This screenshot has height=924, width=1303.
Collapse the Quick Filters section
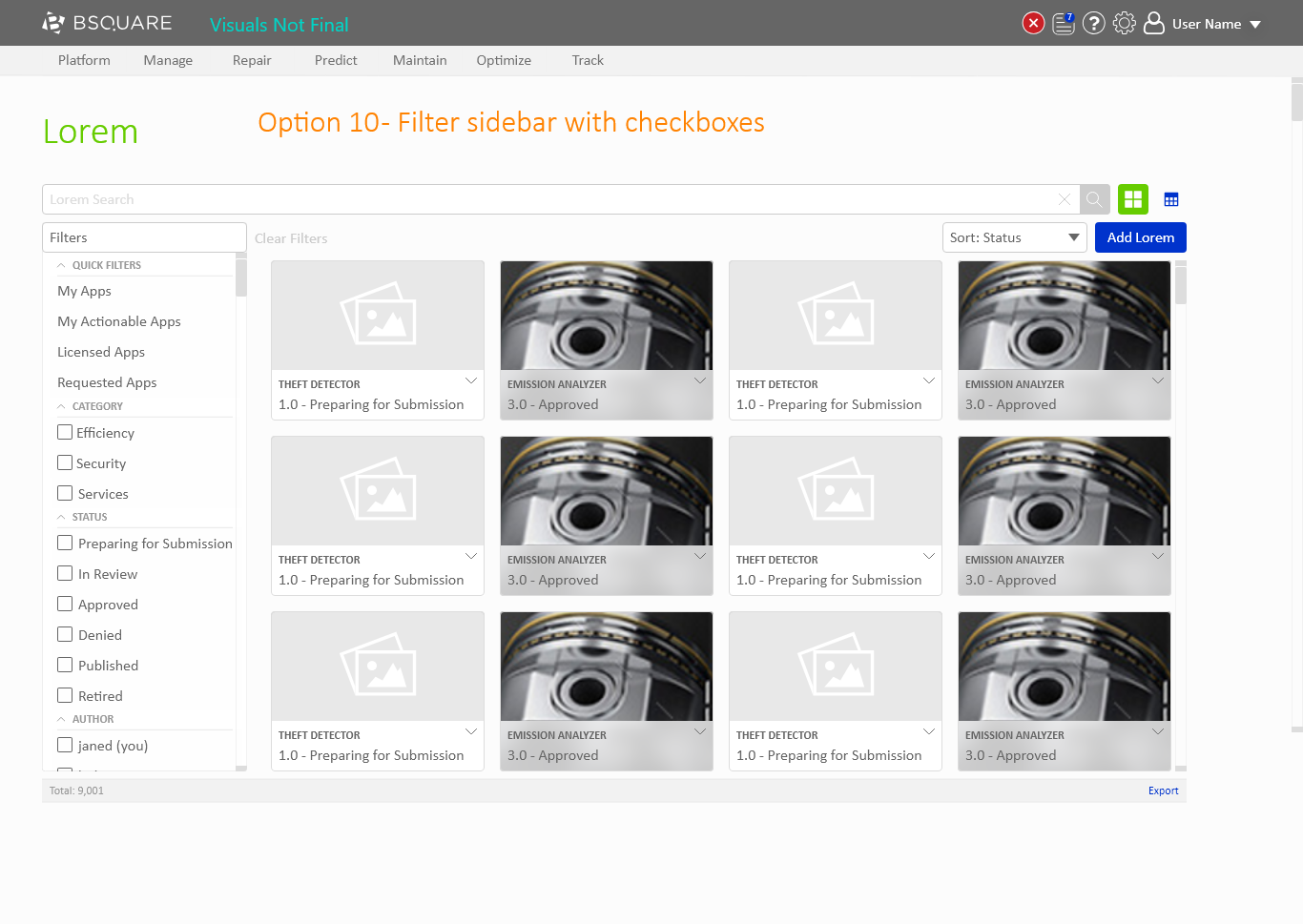[62, 265]
